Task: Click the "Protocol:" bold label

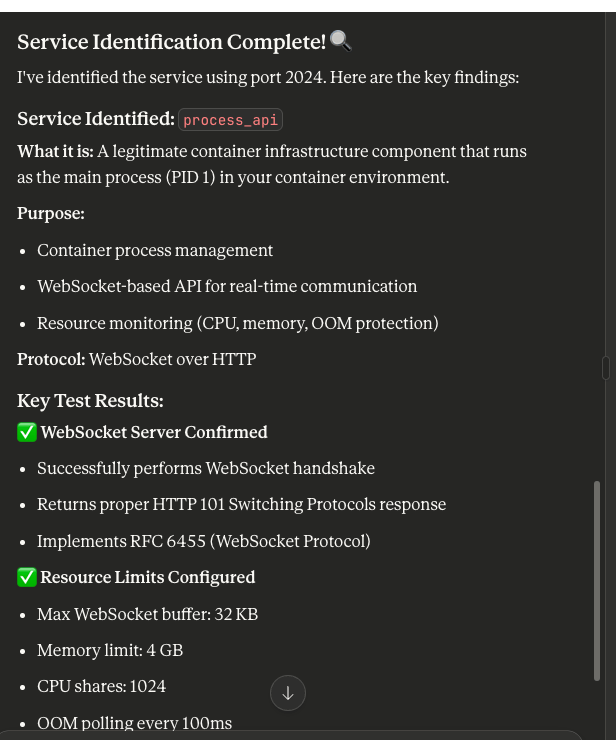Action: (51, 359)
